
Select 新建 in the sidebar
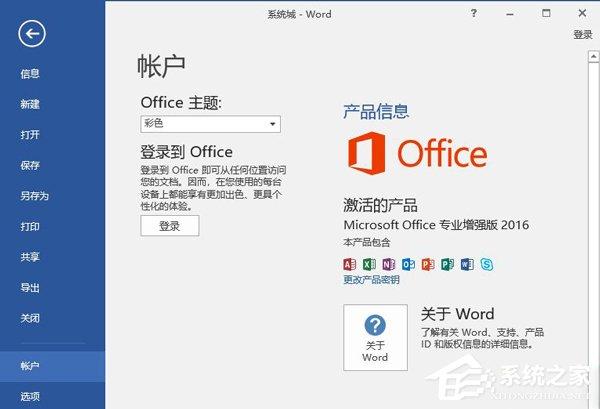(30, 104)
